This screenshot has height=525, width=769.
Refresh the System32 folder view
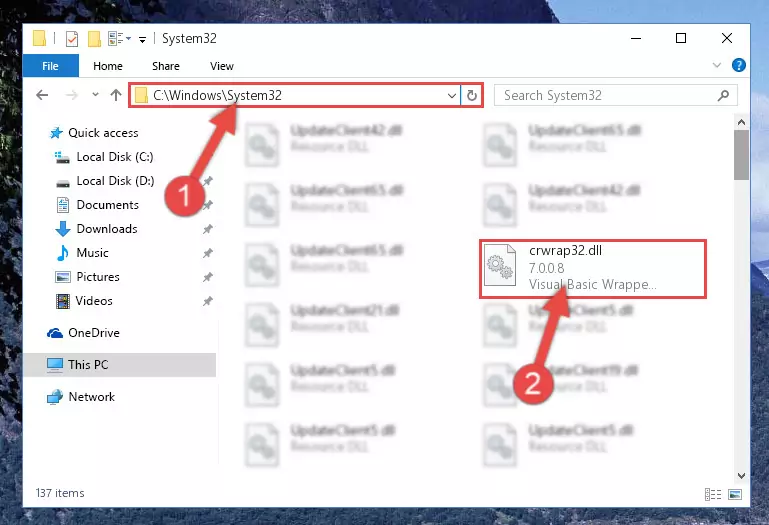472,96
